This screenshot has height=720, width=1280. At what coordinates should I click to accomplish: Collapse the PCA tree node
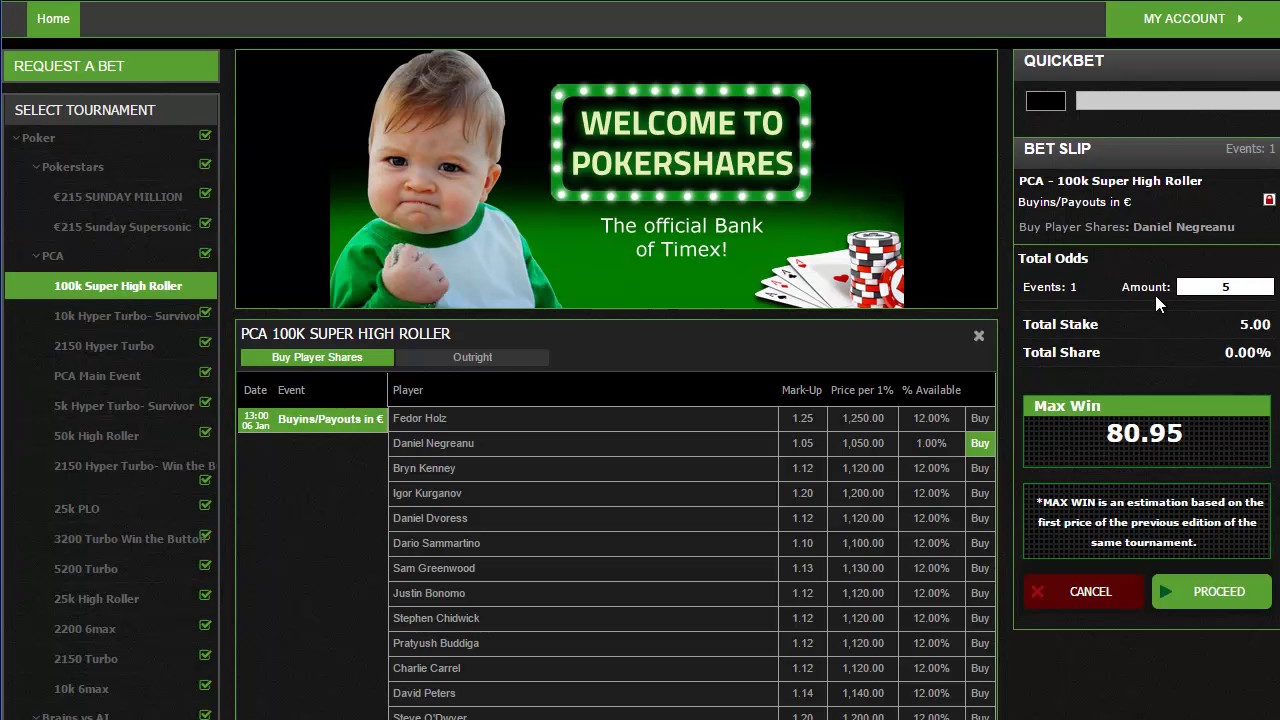tap(36, 256)
